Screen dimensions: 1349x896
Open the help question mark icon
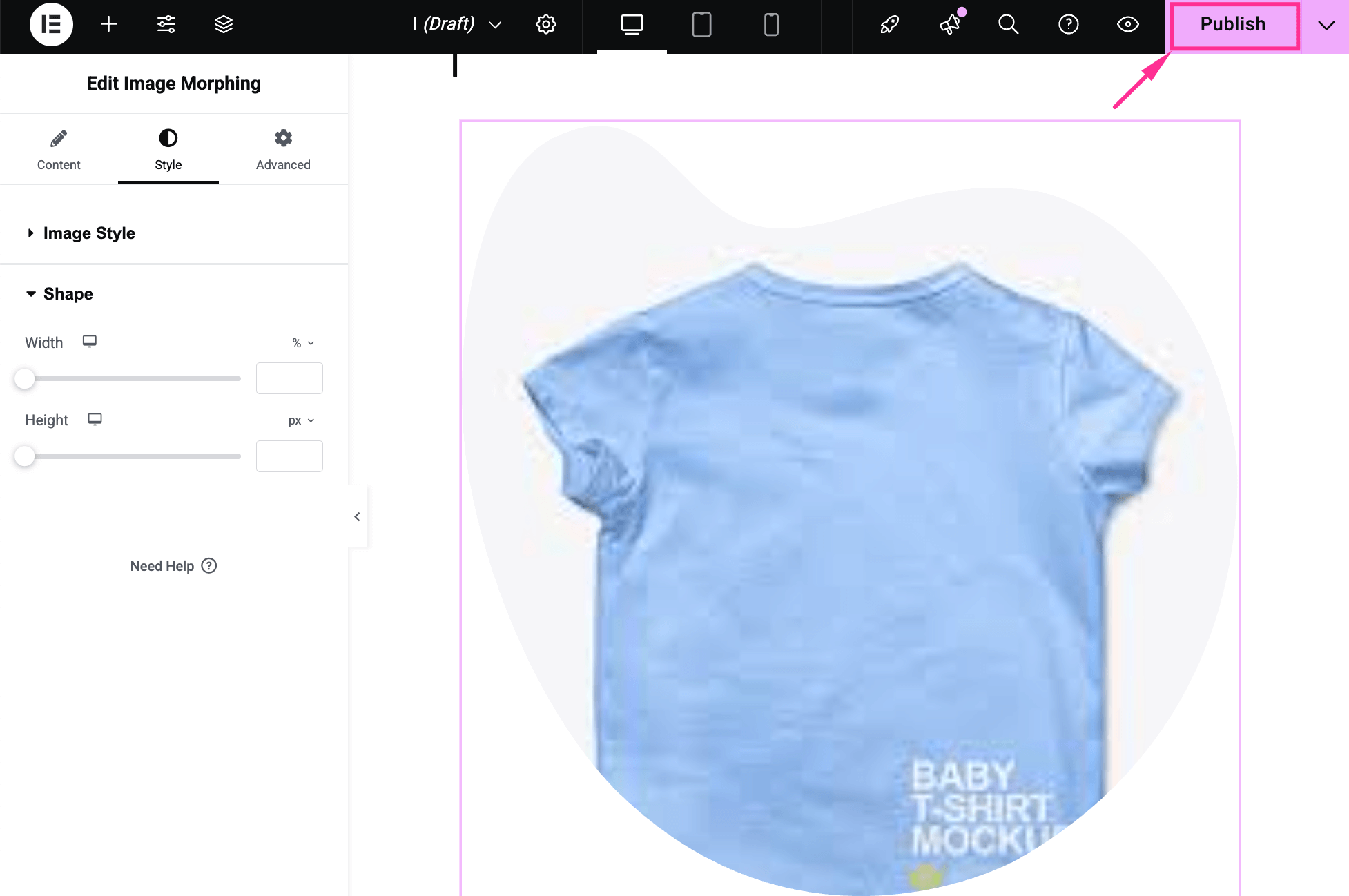pyautogui.click(x=1068, y=25)
